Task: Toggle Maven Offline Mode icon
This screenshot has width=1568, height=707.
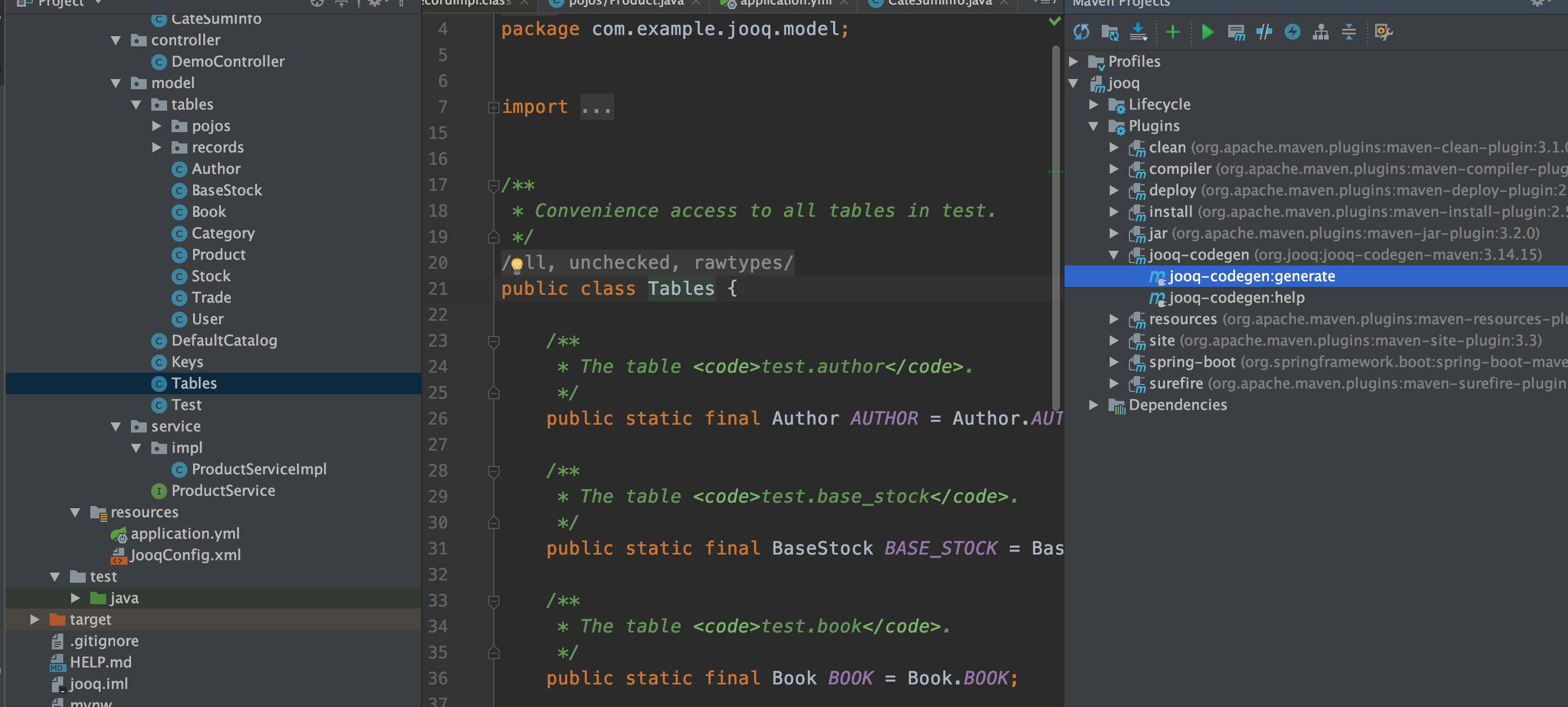Action: pos(1264,32)
